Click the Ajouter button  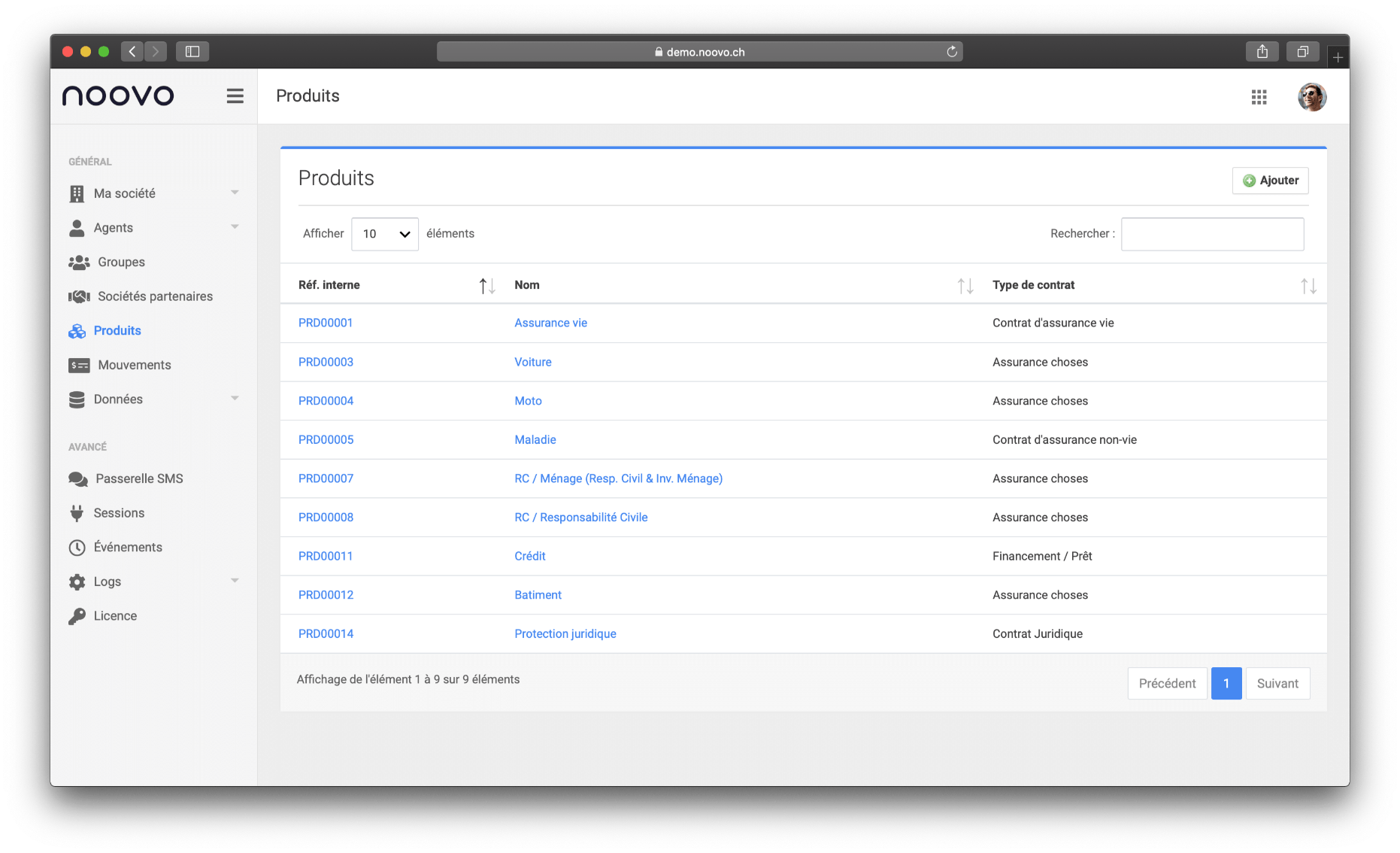[1270, 181]
